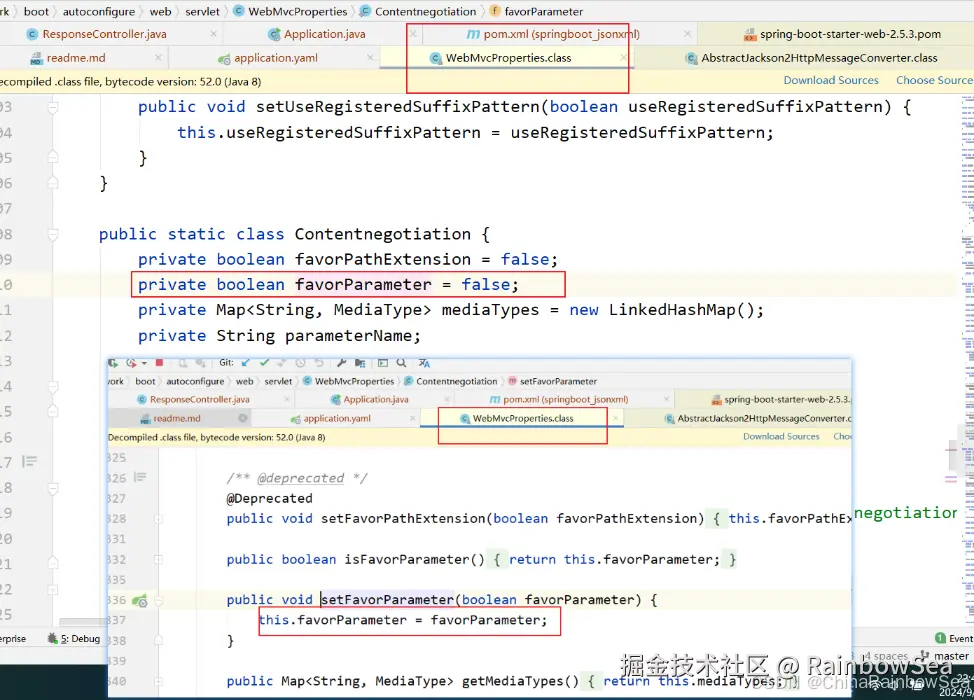Viewport: 974px width, 700px height.
Task: Click the master git branch widget
Action: point(944,656)
